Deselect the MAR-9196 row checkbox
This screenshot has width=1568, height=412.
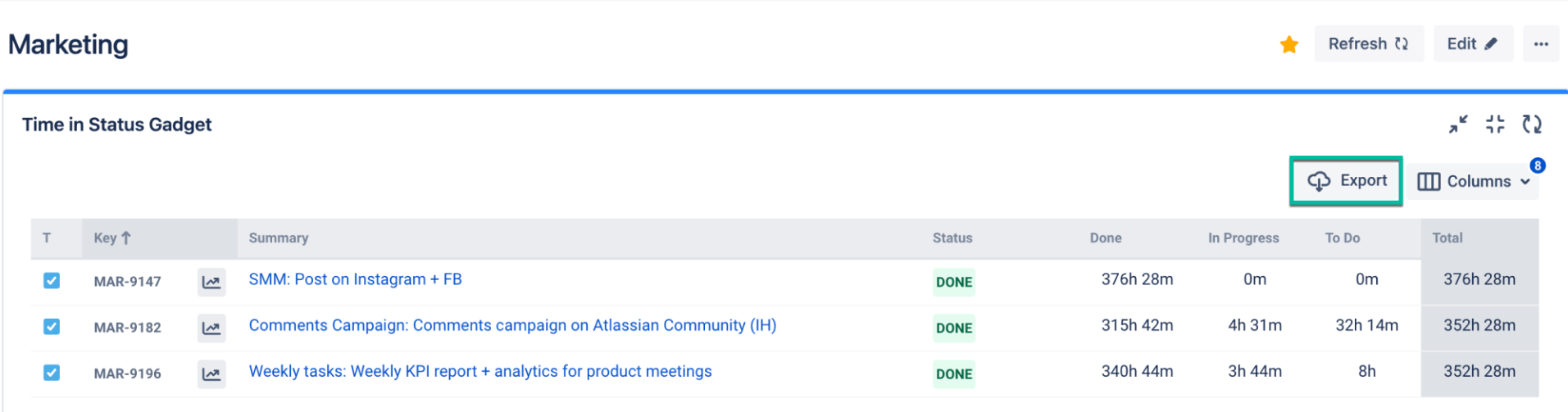(52, 373)
